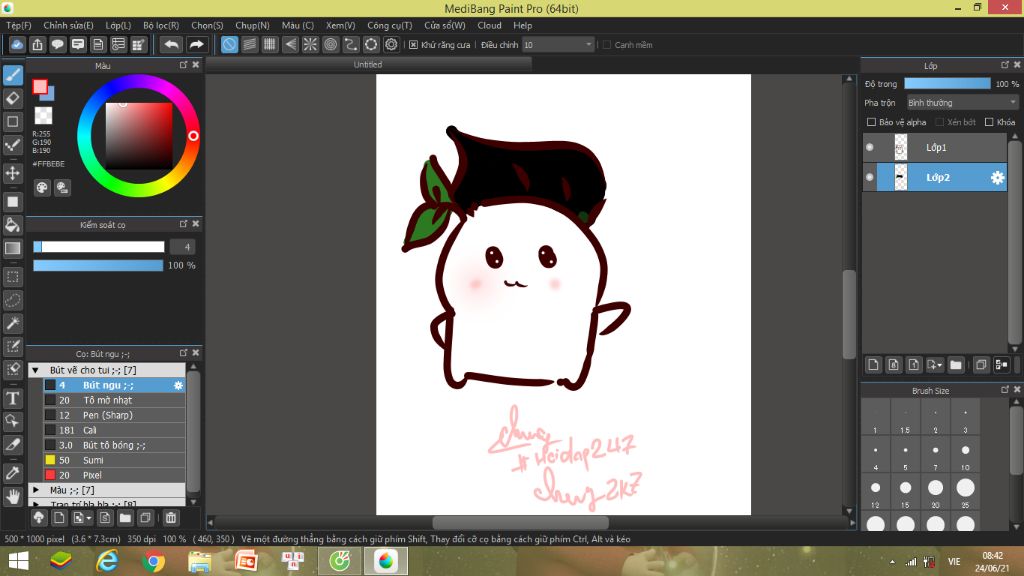Click the Undo arrow in toolbar
This screenshot has height=576, width=1024.
click(x=171, y=44)
